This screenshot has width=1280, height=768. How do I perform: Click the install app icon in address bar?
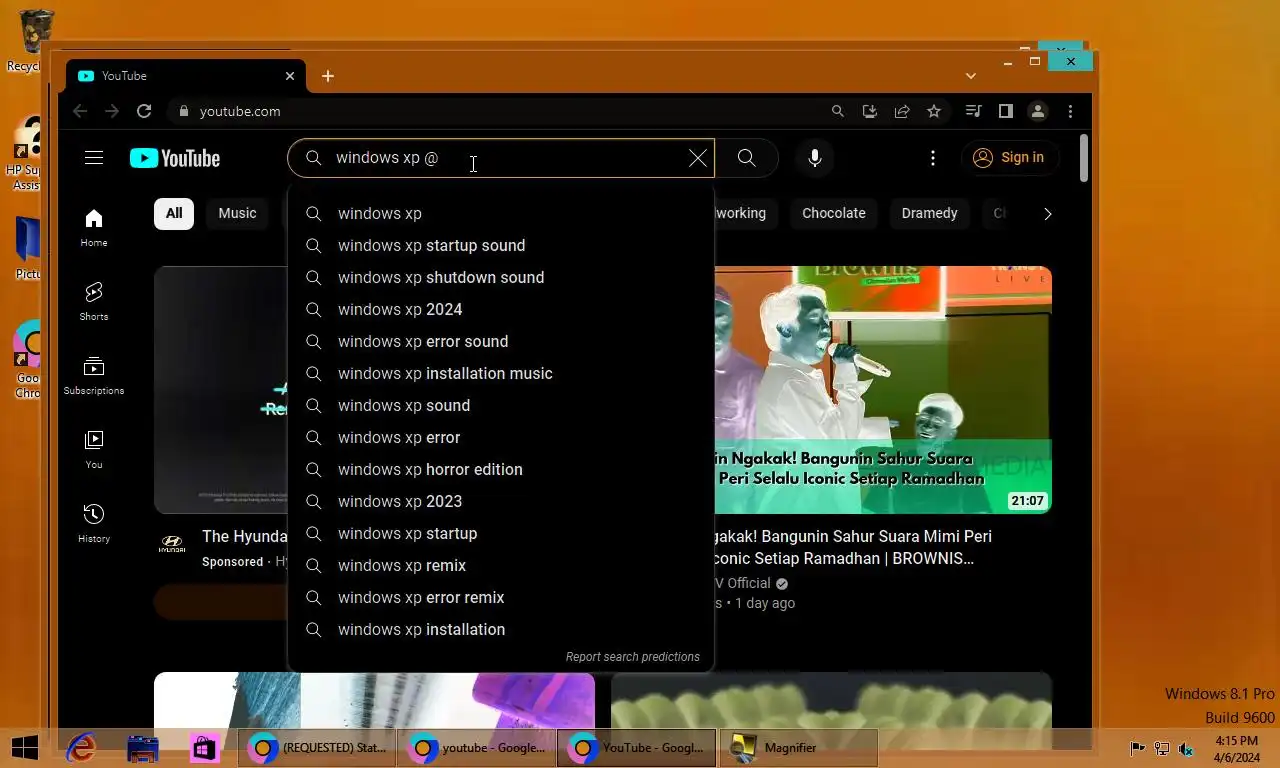point(870,111)
